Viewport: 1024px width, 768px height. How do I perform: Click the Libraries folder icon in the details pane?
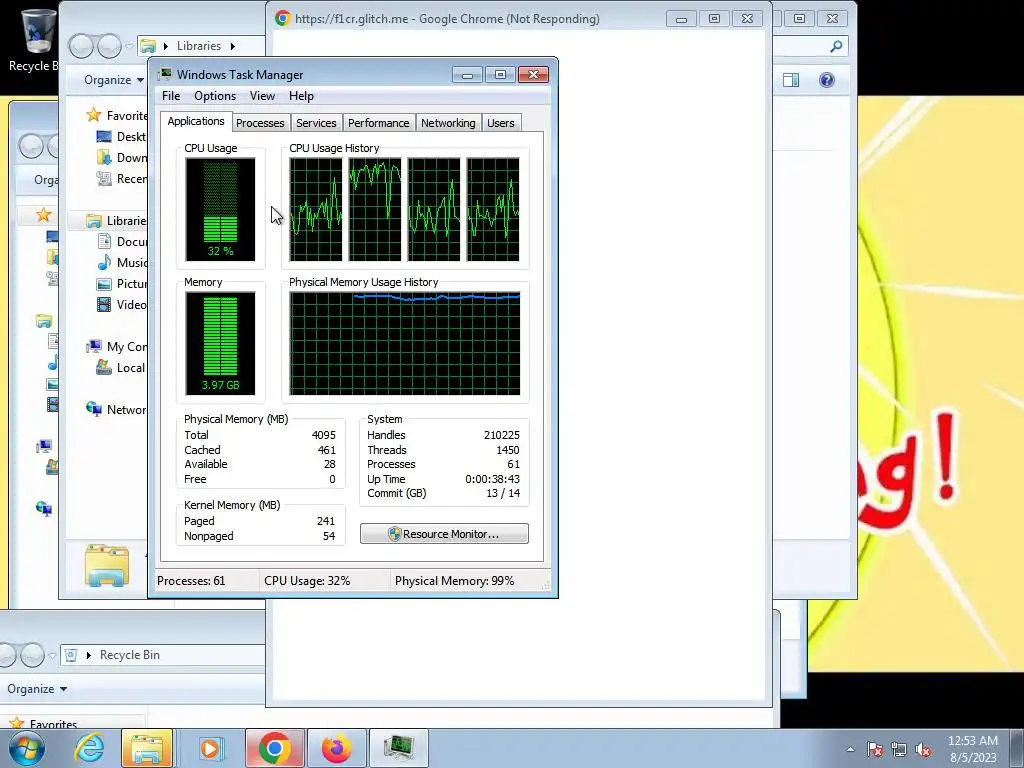106,564
